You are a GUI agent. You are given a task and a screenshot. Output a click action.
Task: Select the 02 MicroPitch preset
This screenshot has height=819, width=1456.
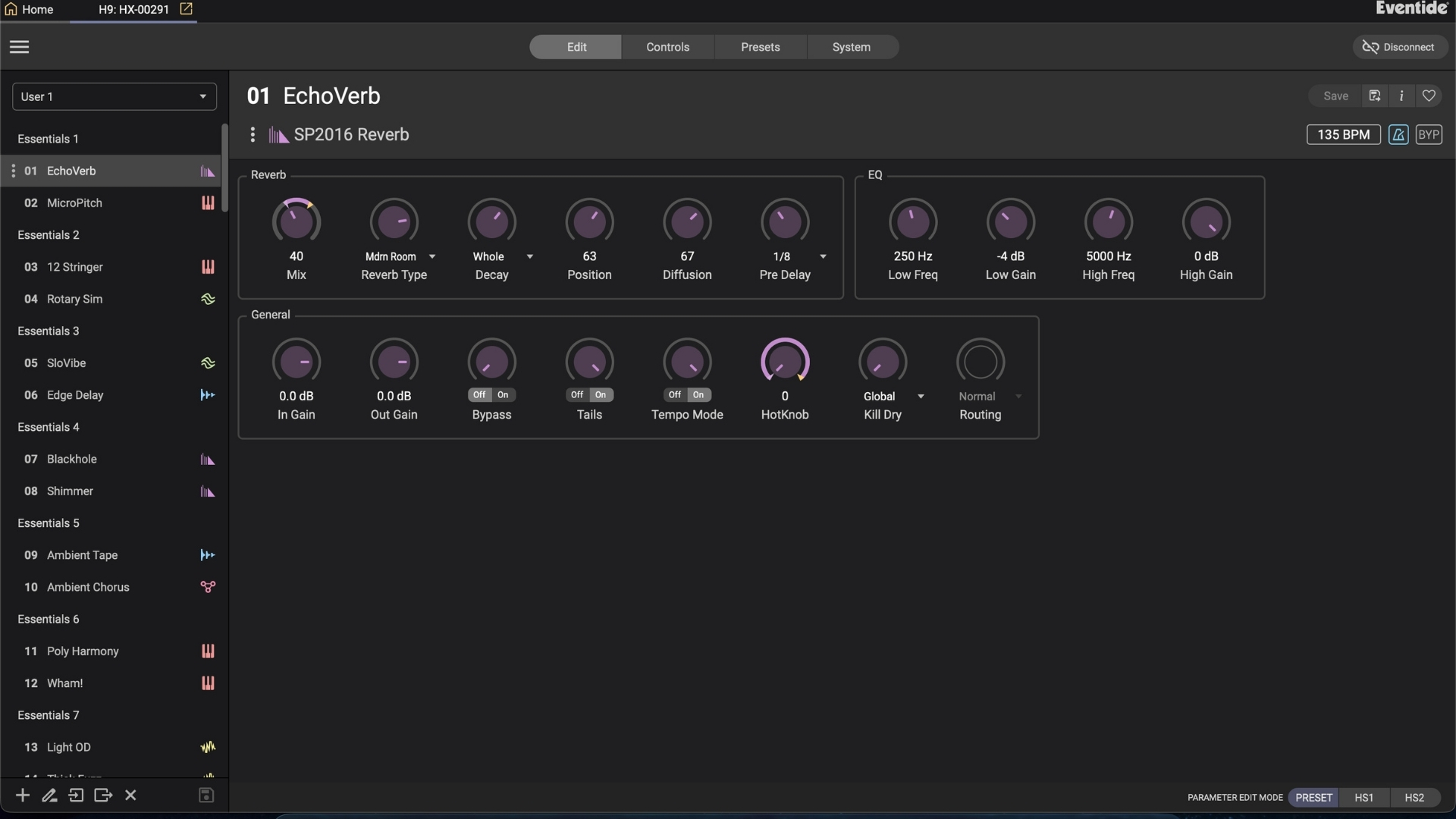click(111, 202)
